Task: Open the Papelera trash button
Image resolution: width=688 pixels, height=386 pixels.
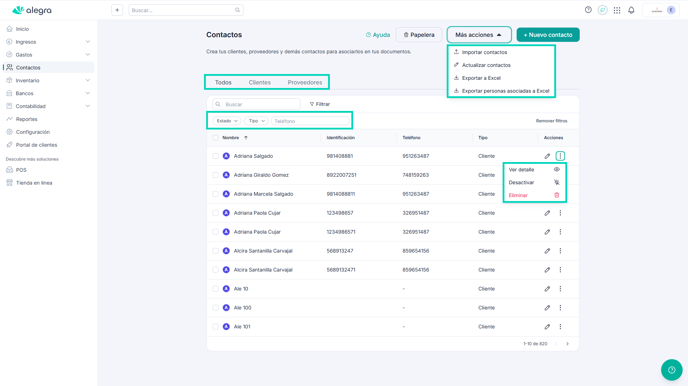Action: coord(419,35)
